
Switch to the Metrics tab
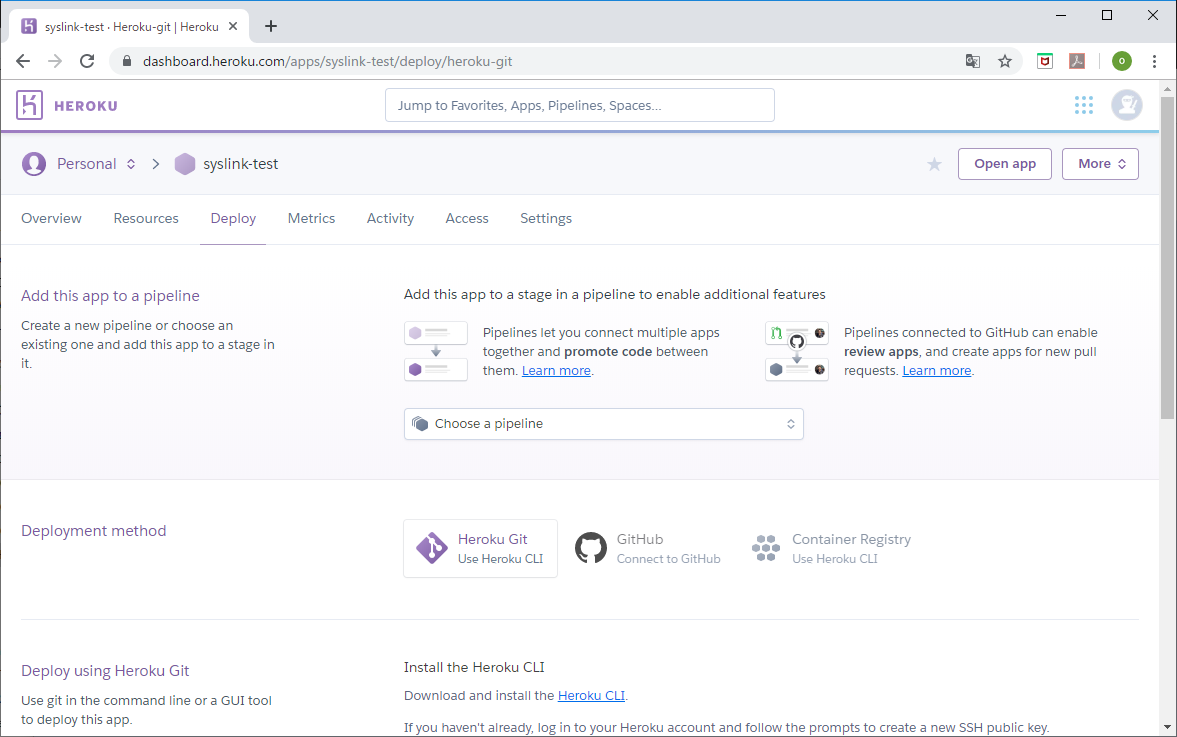(311, 218)
